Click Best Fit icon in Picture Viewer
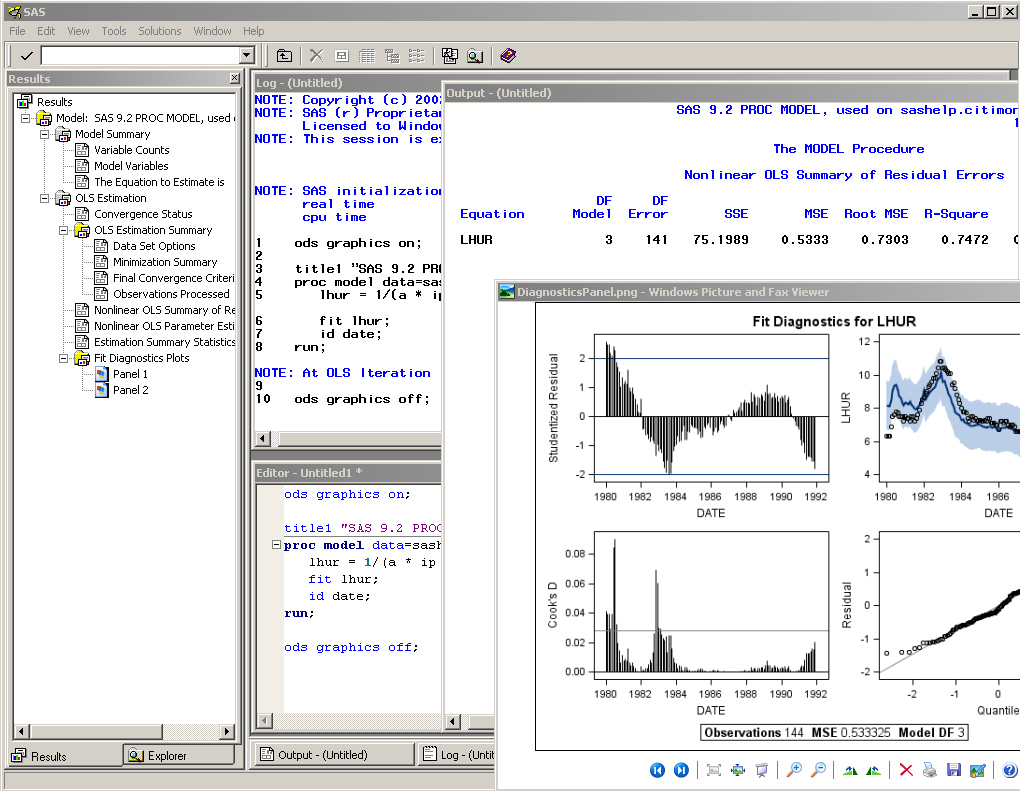Screen dimensions: 1020x791 point(714,770)
